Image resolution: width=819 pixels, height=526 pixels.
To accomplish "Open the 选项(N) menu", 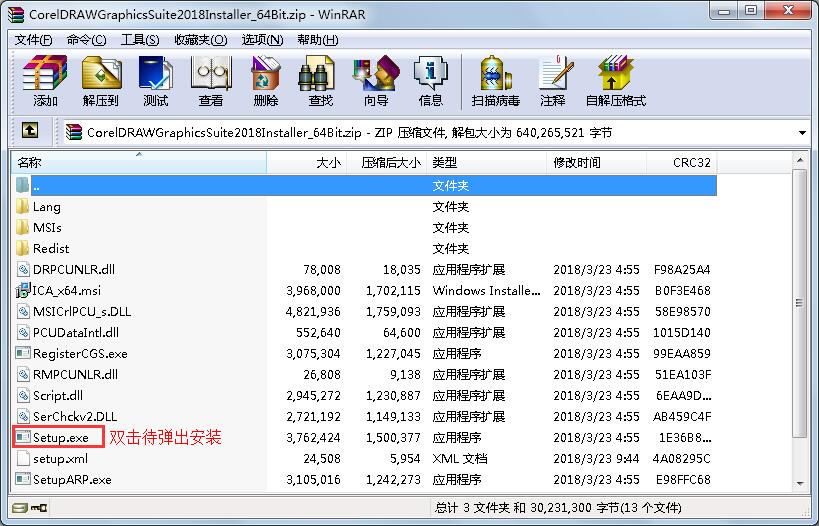I will 262,39.
